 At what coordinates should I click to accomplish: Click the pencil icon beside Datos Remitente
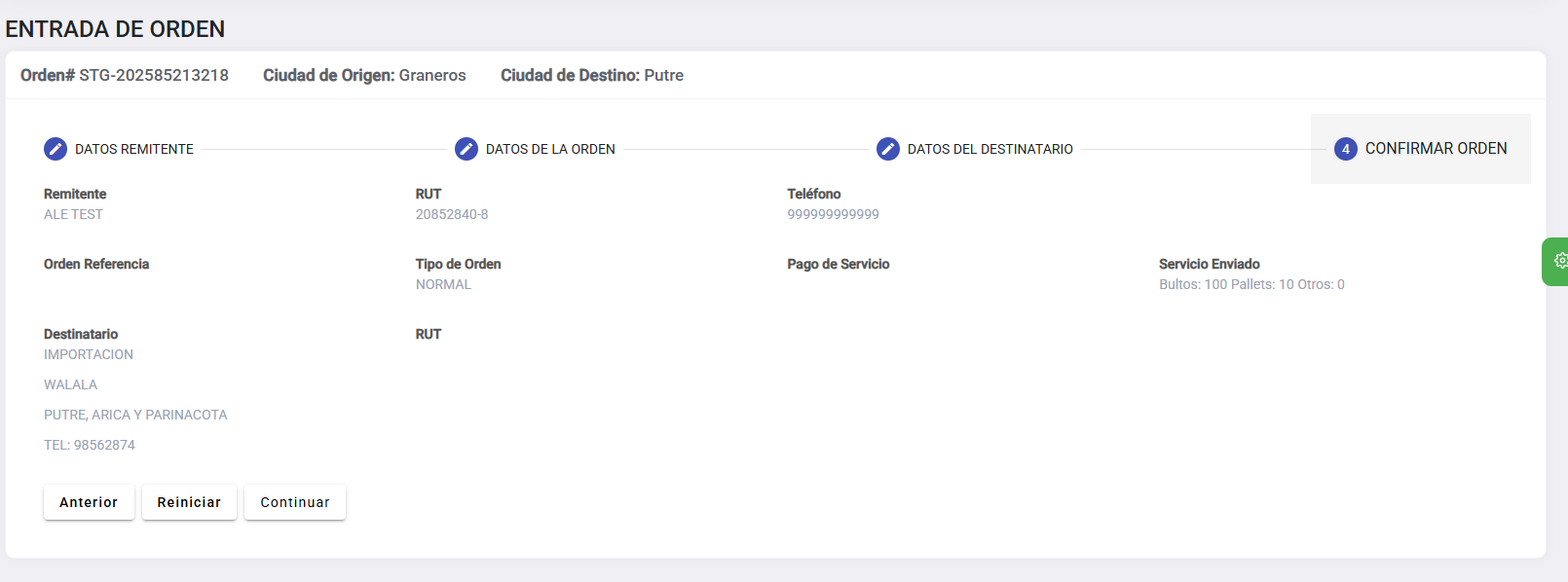pos(56,149)
